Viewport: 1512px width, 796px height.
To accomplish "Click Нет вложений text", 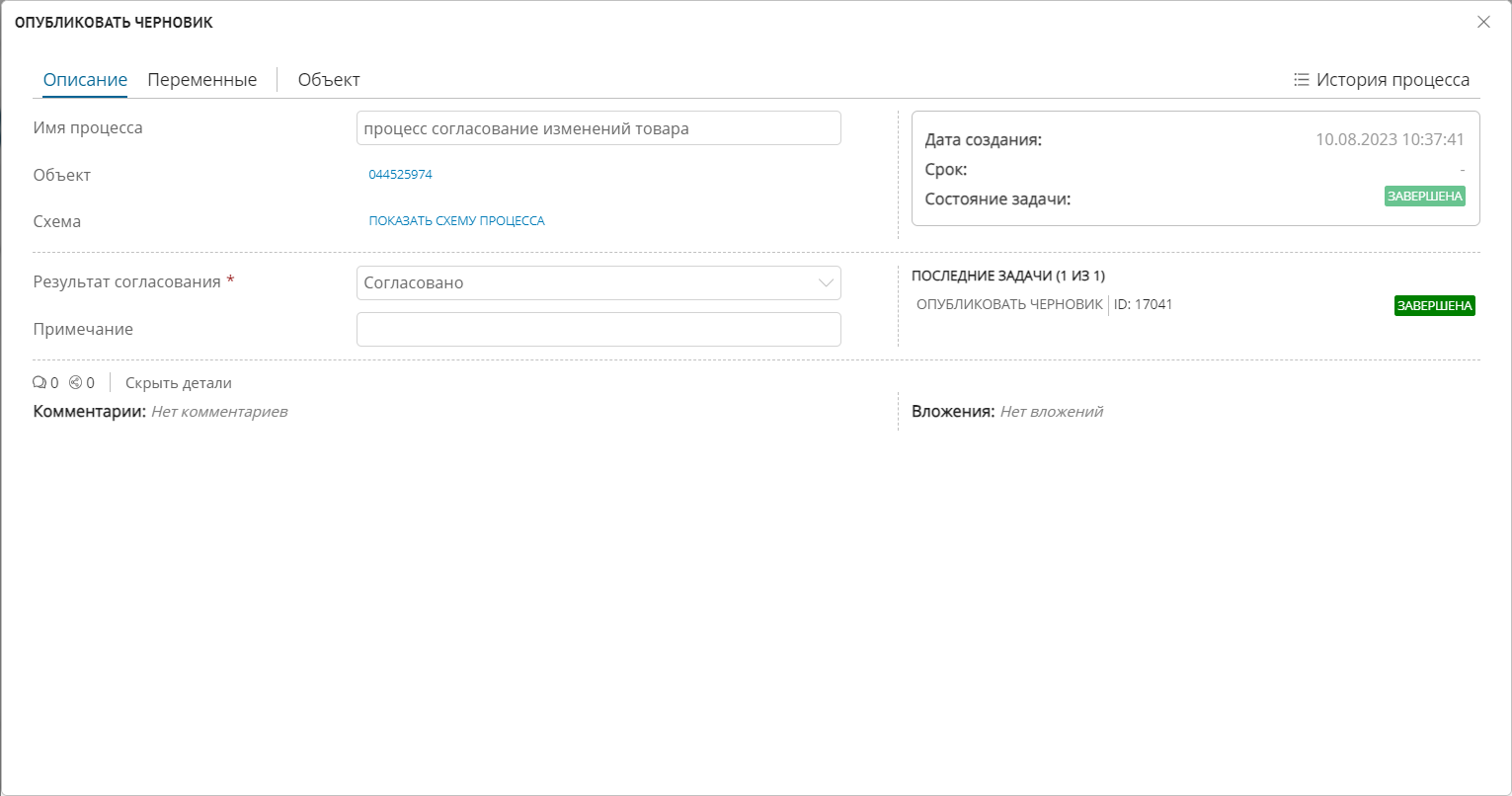I will 1051,411.
